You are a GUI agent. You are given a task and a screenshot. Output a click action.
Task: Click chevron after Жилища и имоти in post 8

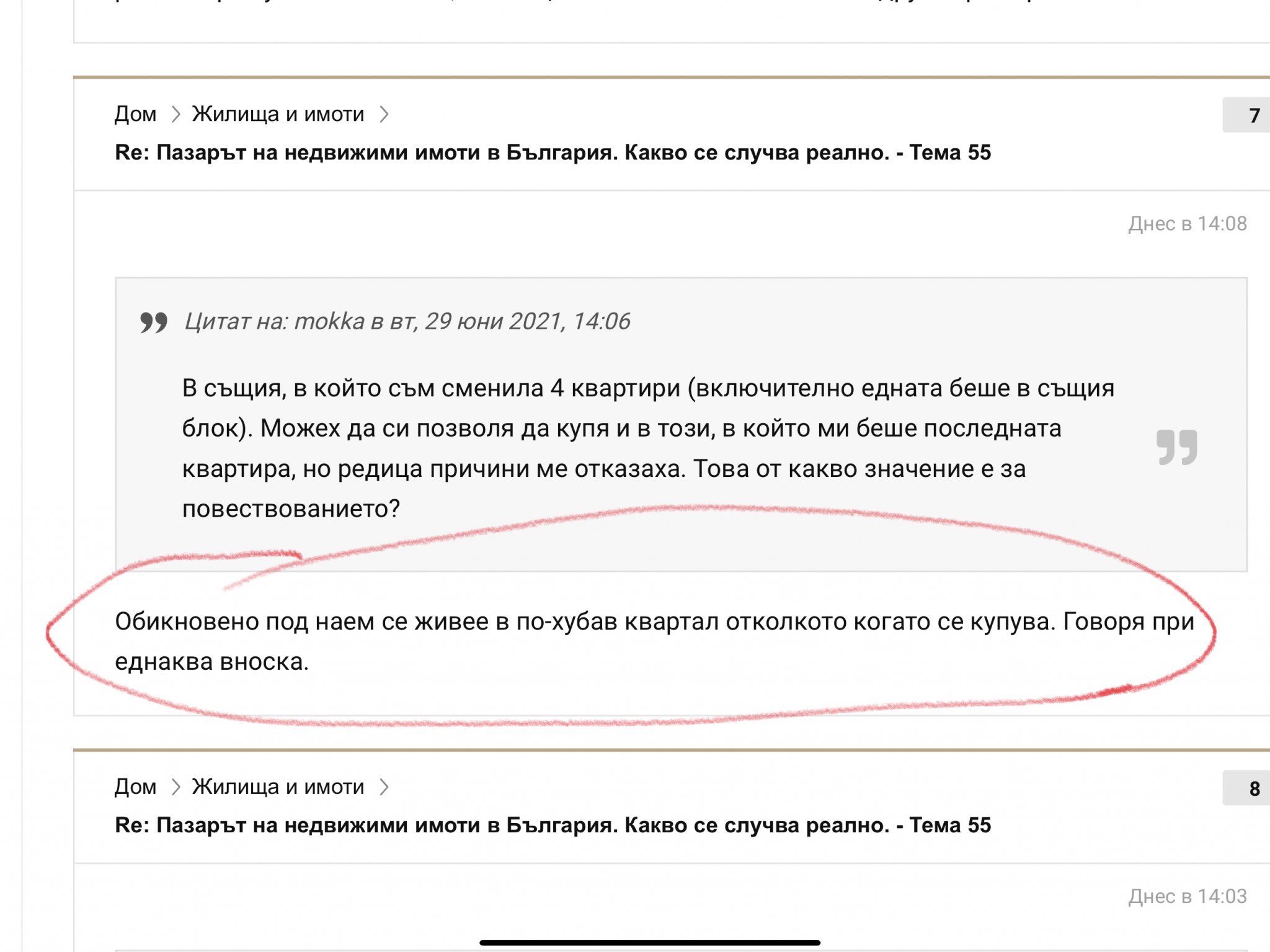click(384, 787)
